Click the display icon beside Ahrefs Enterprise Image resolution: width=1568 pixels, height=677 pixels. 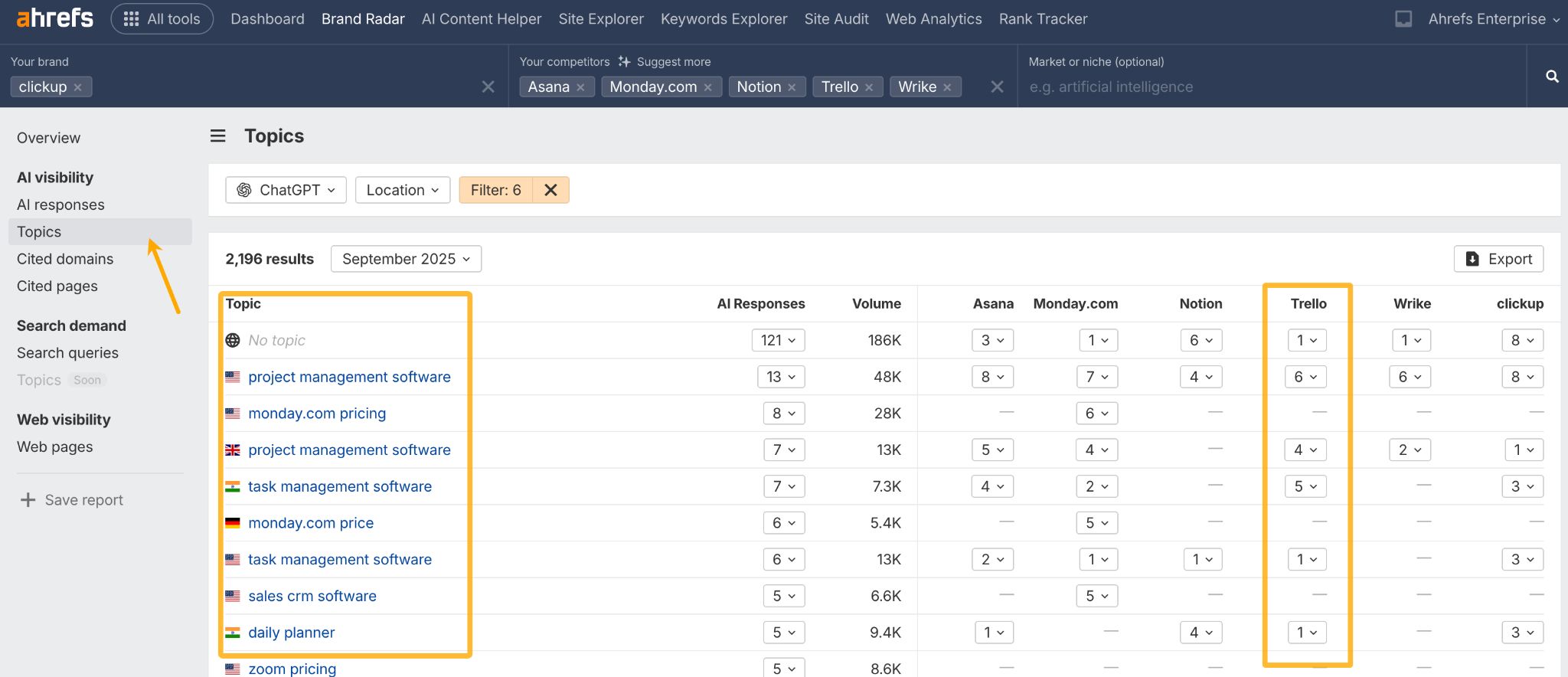pos(1403,19)
